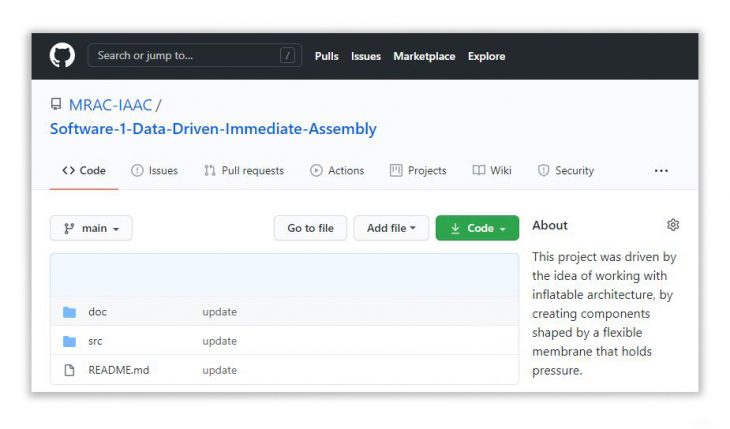730x429 pixels.
Task: Switch to the Pull requests tab
Action: [x=244, y=171]
